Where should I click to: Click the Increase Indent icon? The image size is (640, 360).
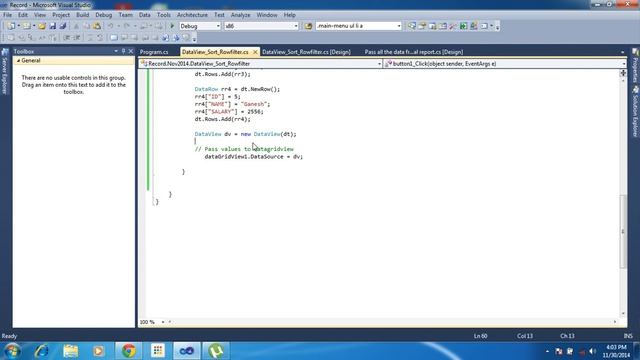[x=77, y=38]
